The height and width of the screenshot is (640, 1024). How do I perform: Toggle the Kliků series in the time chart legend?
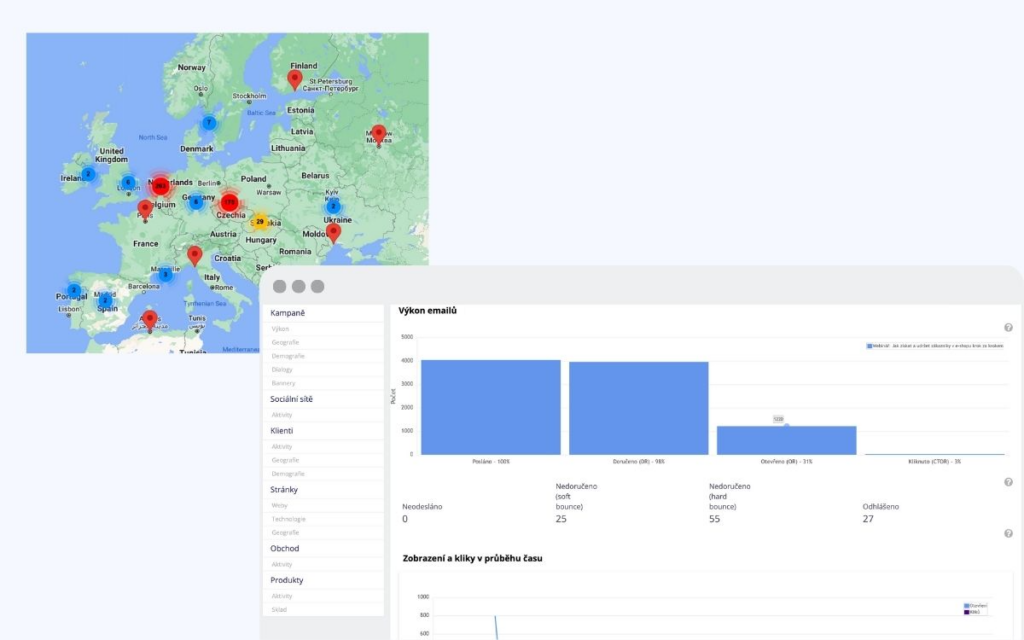tap(972, 612)
